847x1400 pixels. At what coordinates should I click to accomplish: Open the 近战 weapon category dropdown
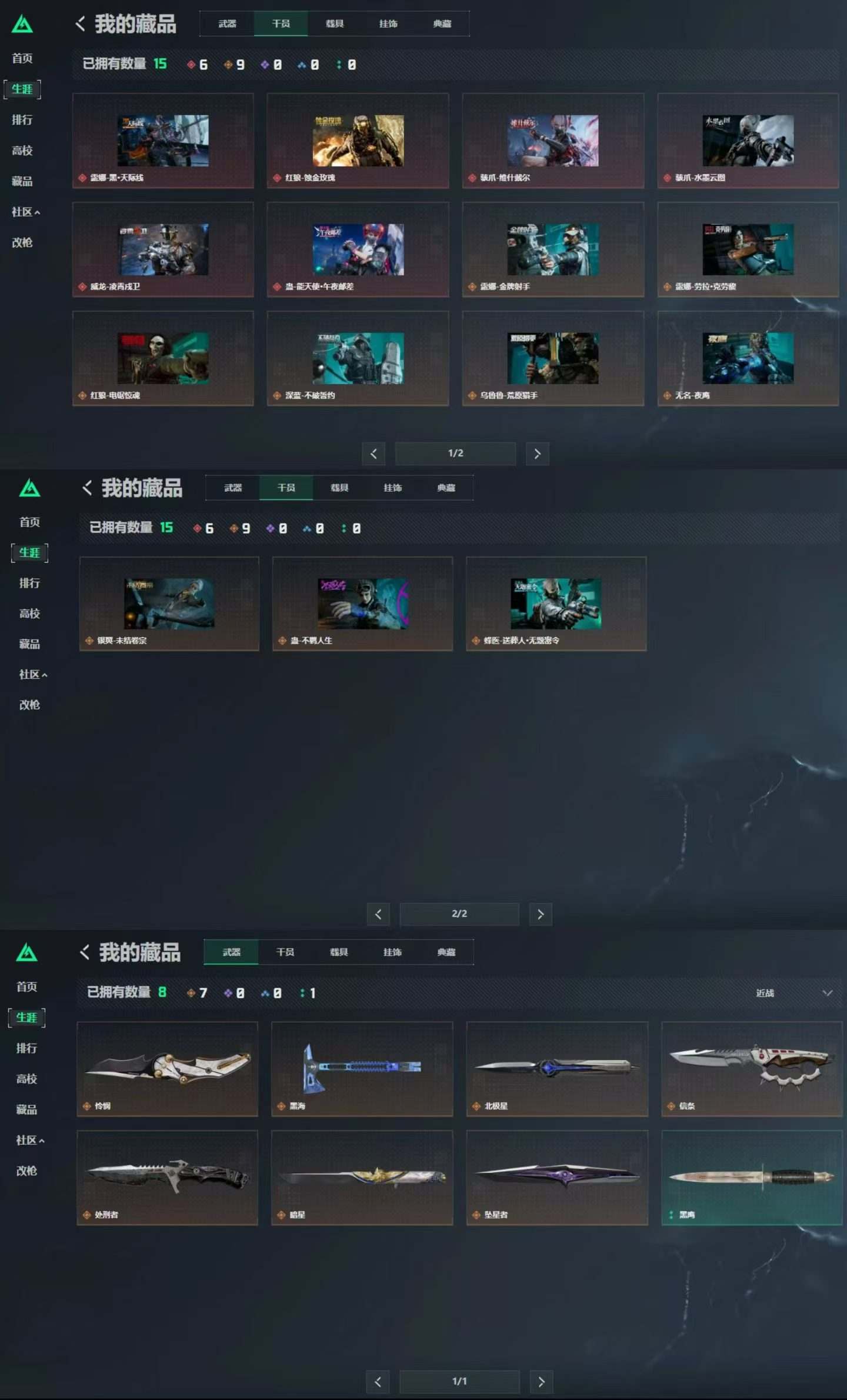(x=794, y=993)
